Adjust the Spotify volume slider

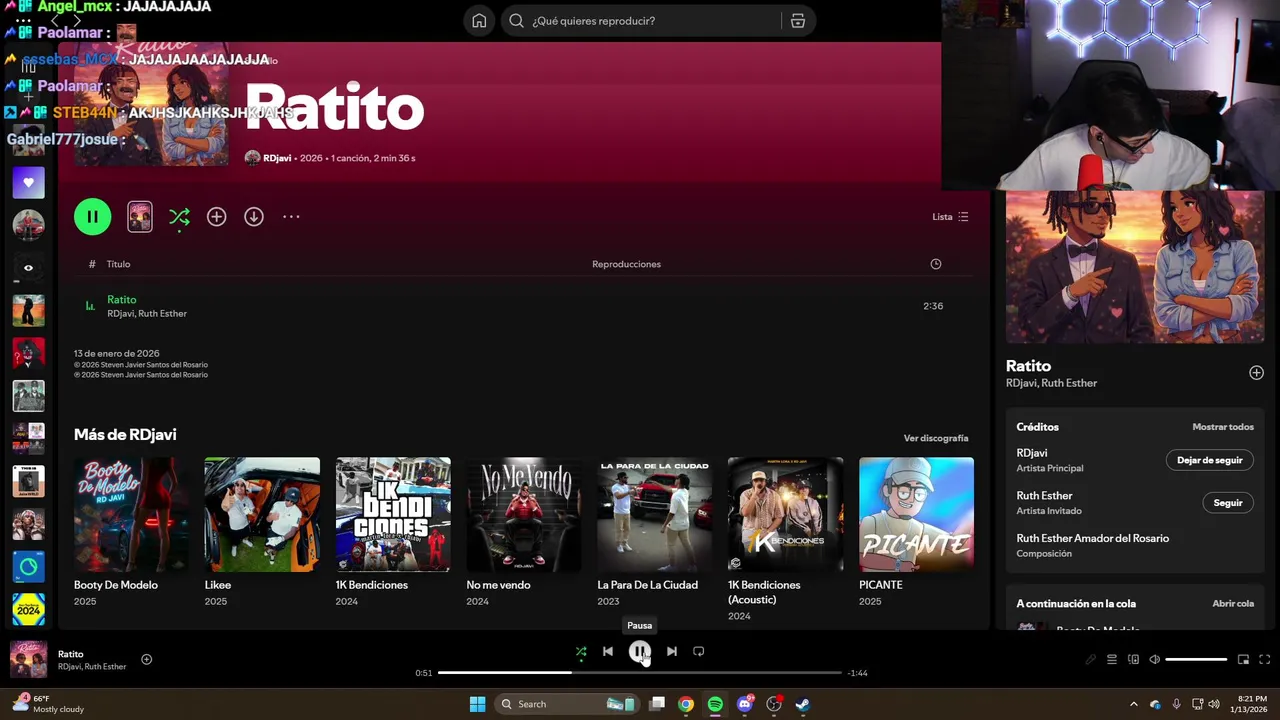tap(1196, 660)
